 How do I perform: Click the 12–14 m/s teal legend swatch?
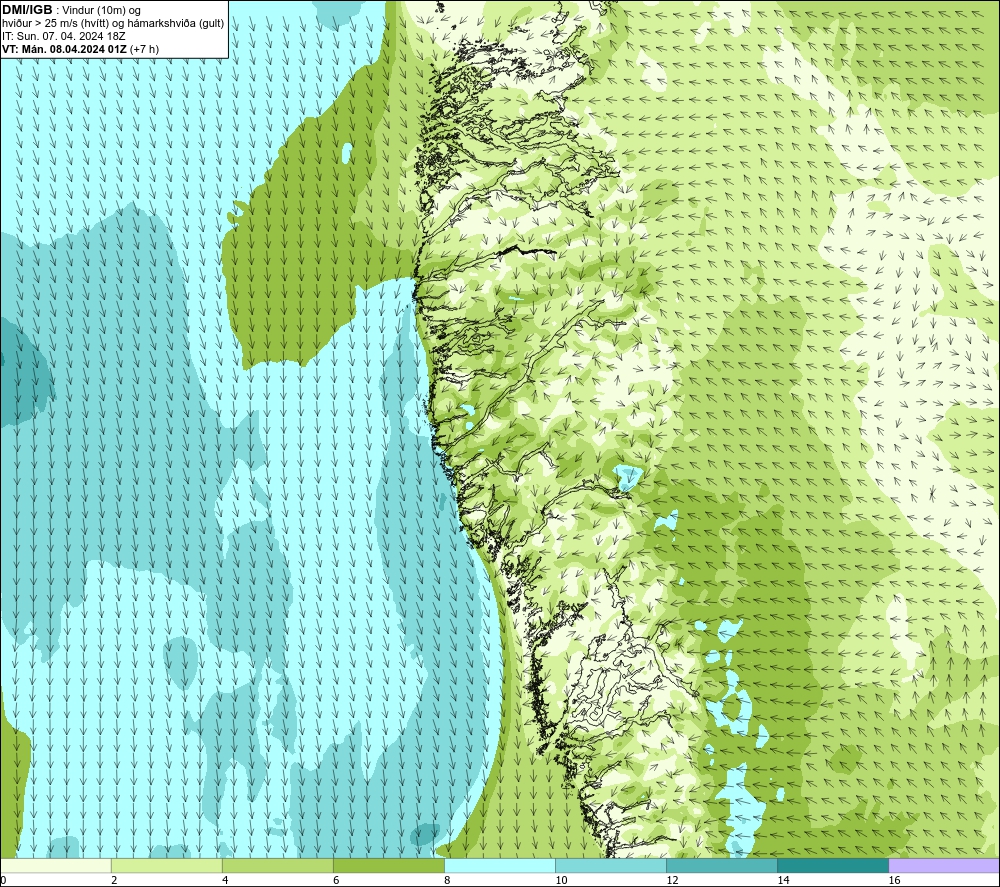(x=722, y=865)
